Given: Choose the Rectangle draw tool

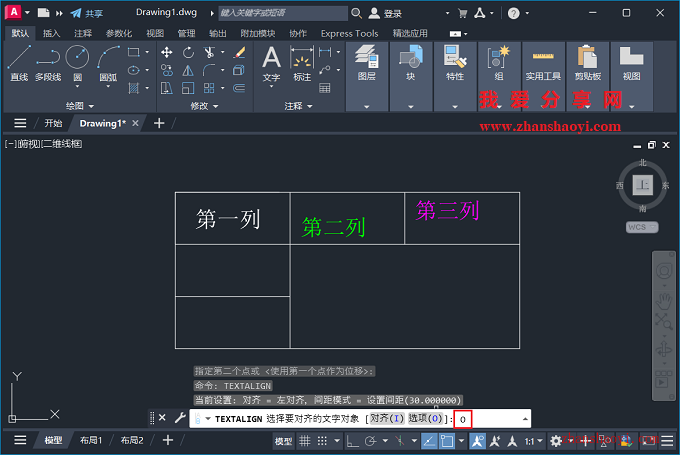Looking at the screenshot, I should point(134,52).
